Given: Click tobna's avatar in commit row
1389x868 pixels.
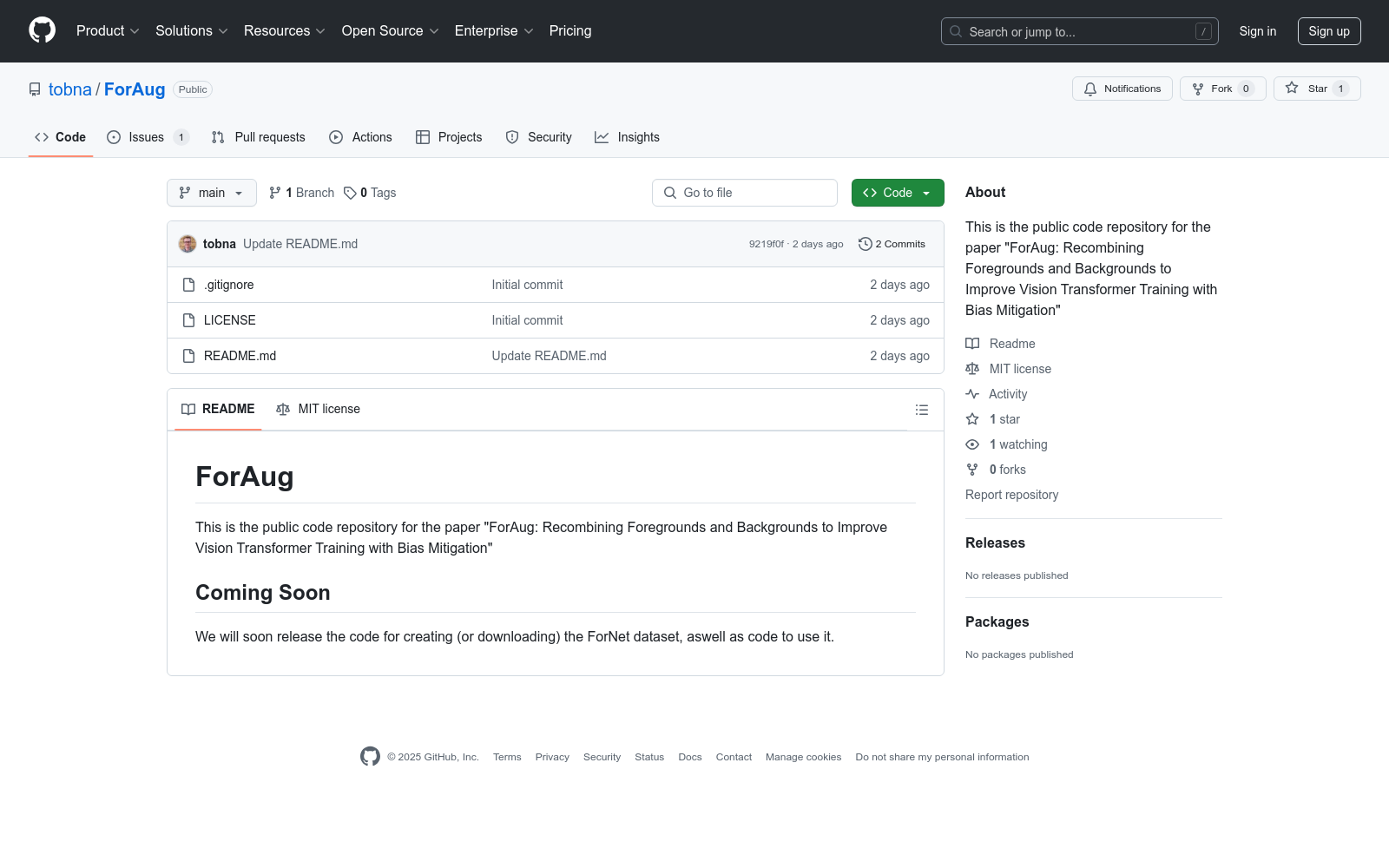Looking at the screenshot, I should pyautogui.click(x=188, y=244).
